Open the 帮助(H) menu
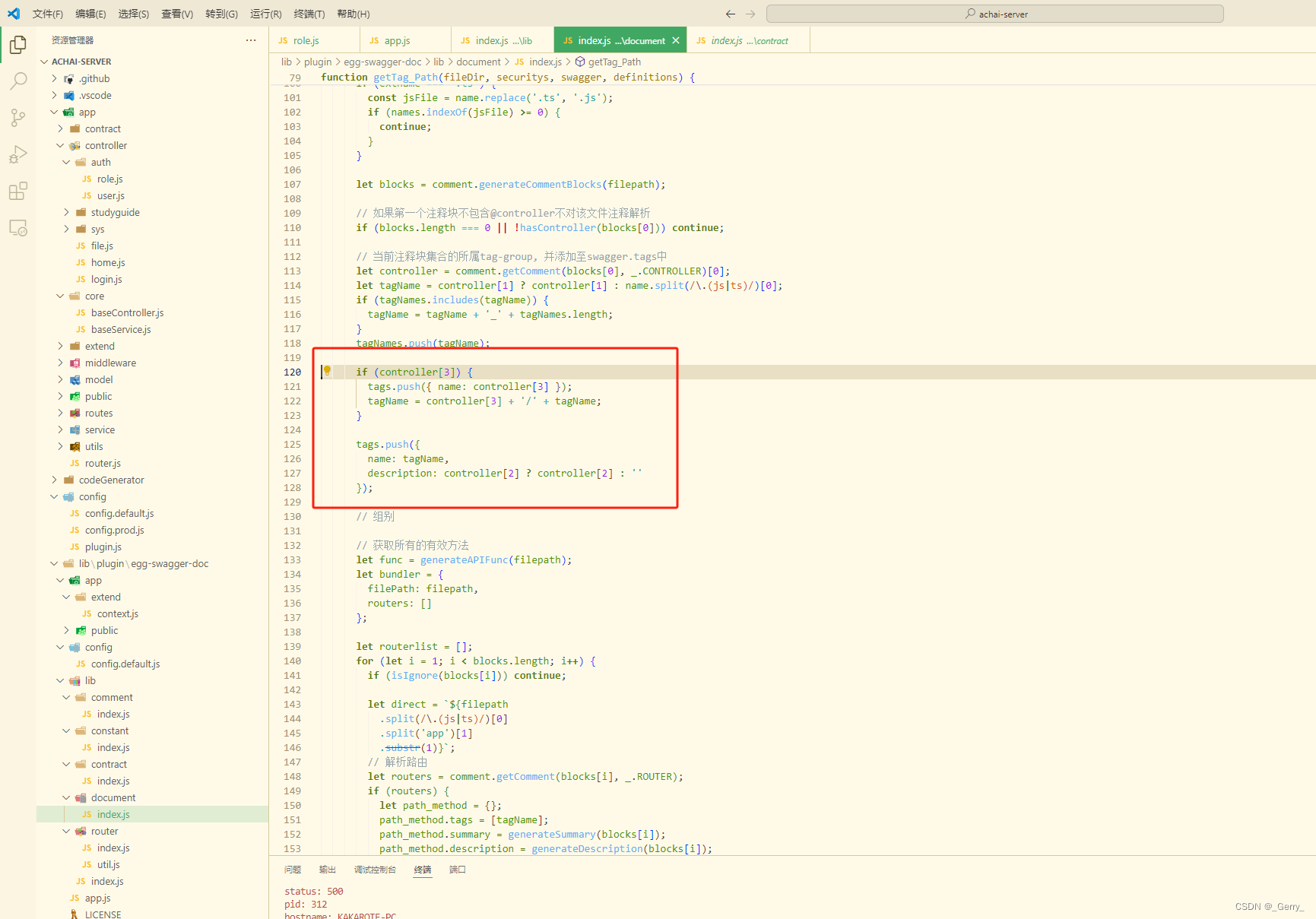 (353, 14)
